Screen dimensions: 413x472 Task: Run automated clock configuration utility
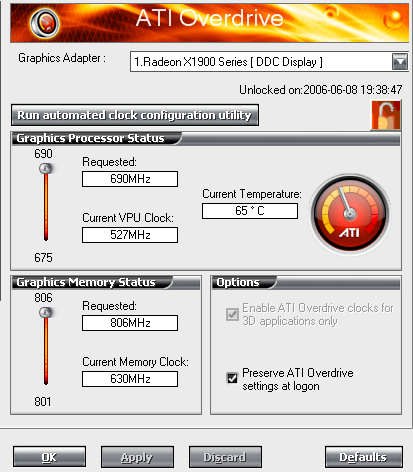[x=135, y=115]
